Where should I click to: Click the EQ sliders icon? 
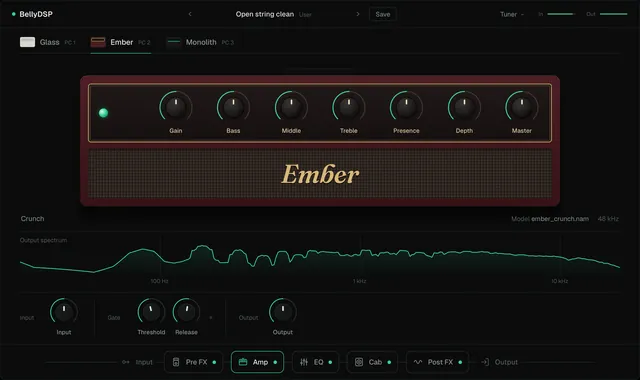pyautogui.click(x=304, y=362)
